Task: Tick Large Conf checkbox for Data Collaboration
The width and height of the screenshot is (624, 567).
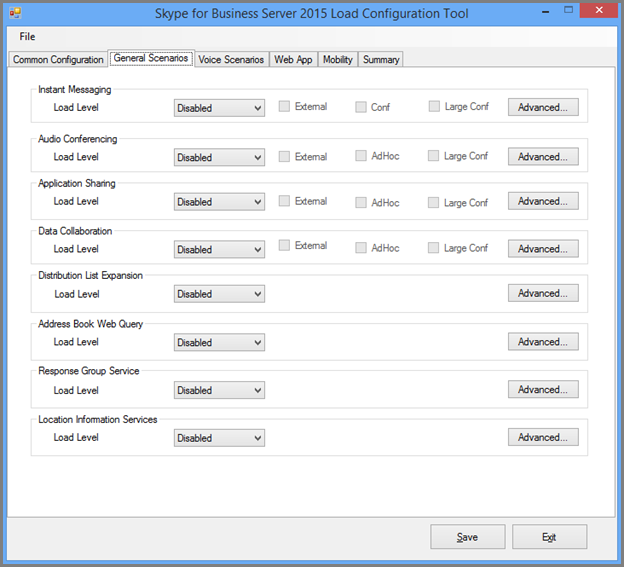Action: pos(433,248)
